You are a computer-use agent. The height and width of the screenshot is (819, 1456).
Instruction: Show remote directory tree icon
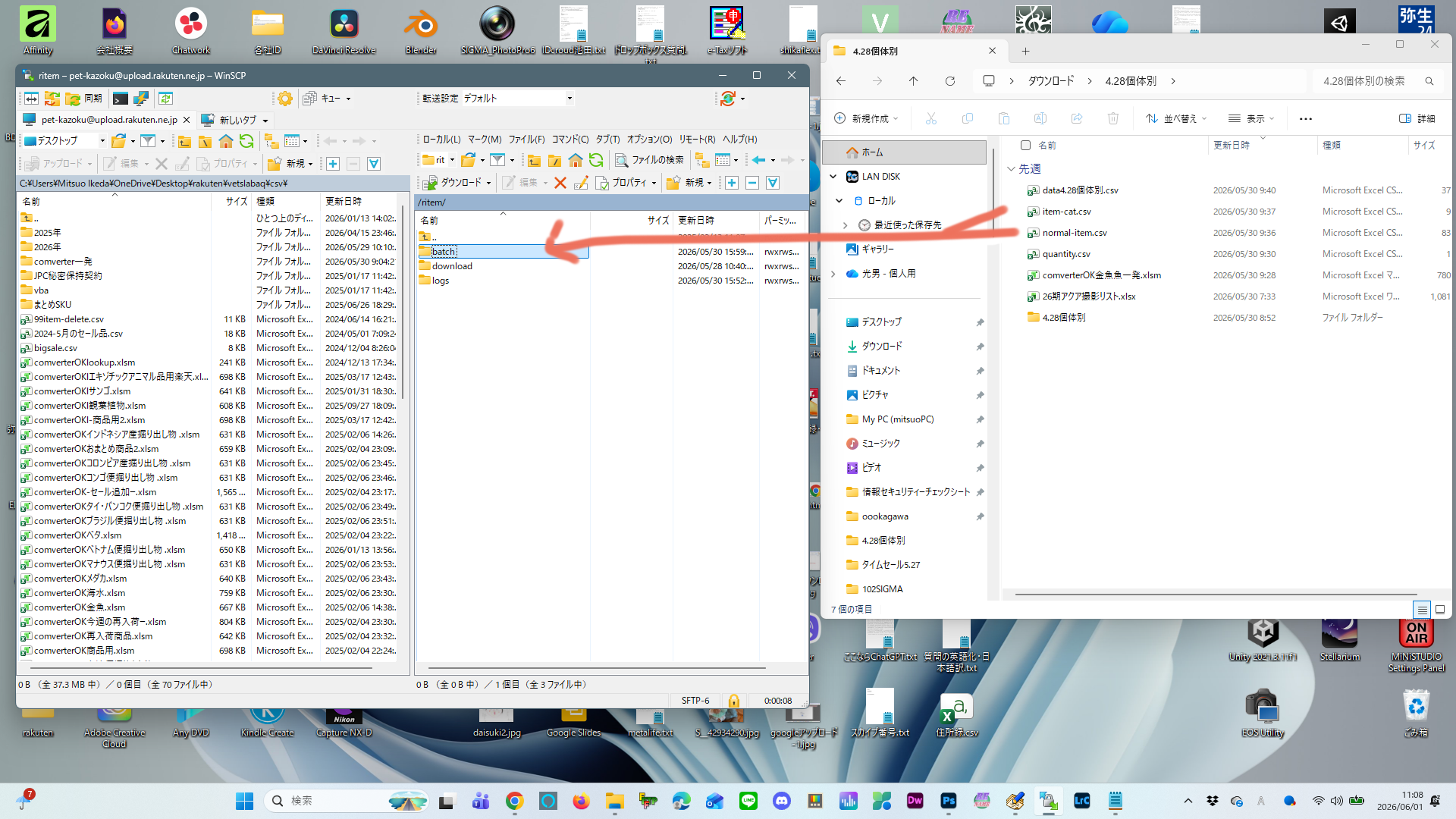coord(702,160)
